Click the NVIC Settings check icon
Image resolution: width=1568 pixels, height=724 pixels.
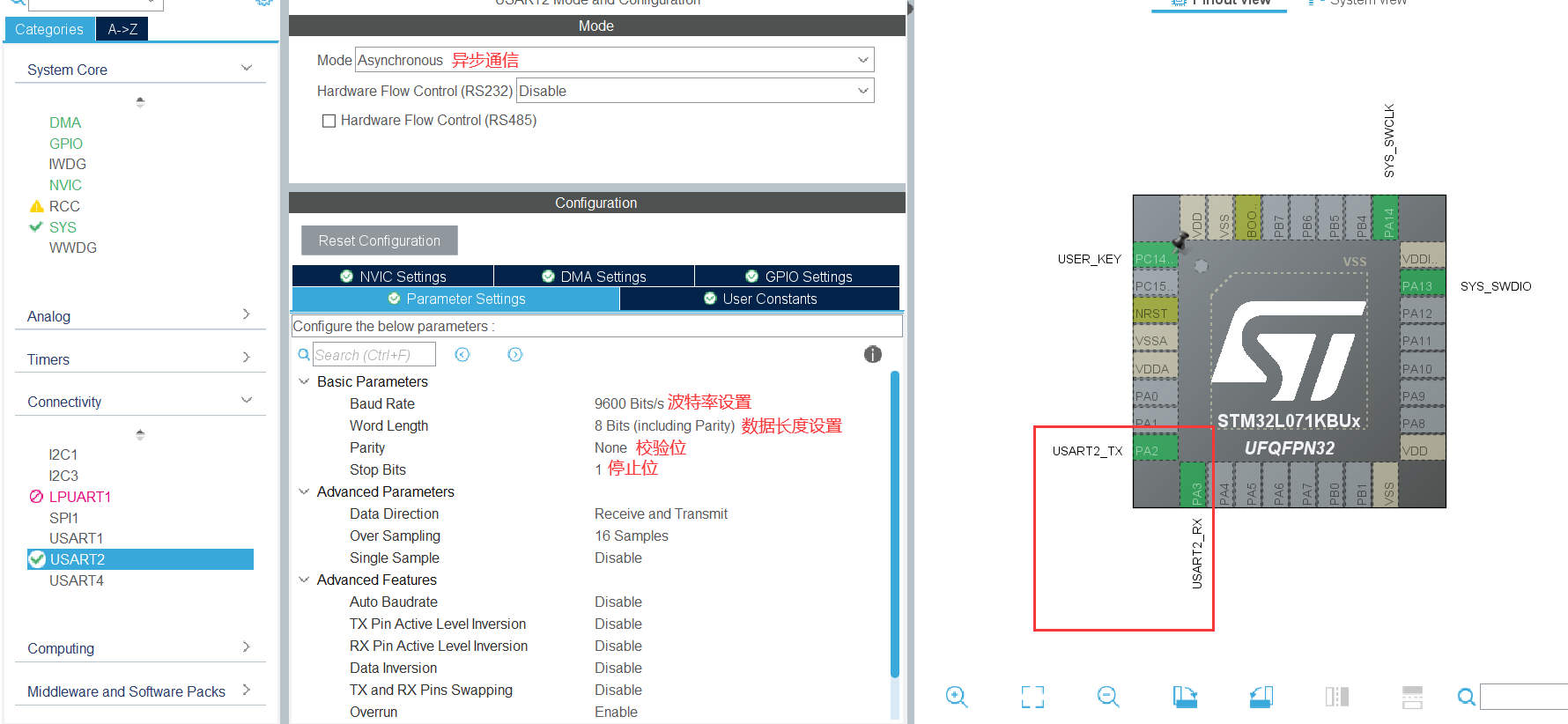(347, 277)
